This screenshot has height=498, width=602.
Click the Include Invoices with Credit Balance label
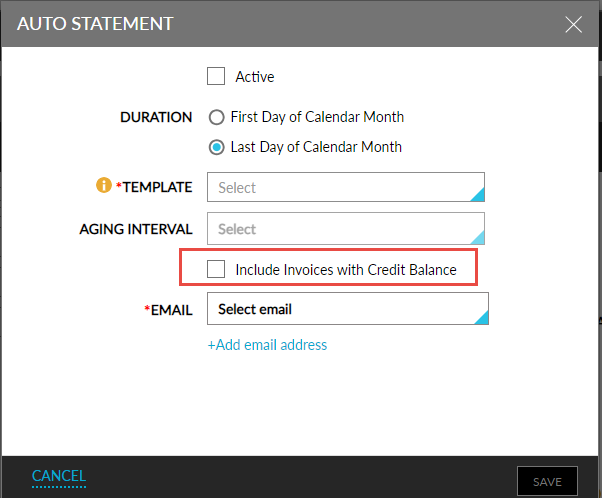pyautogui.click(x=346, y=269)
